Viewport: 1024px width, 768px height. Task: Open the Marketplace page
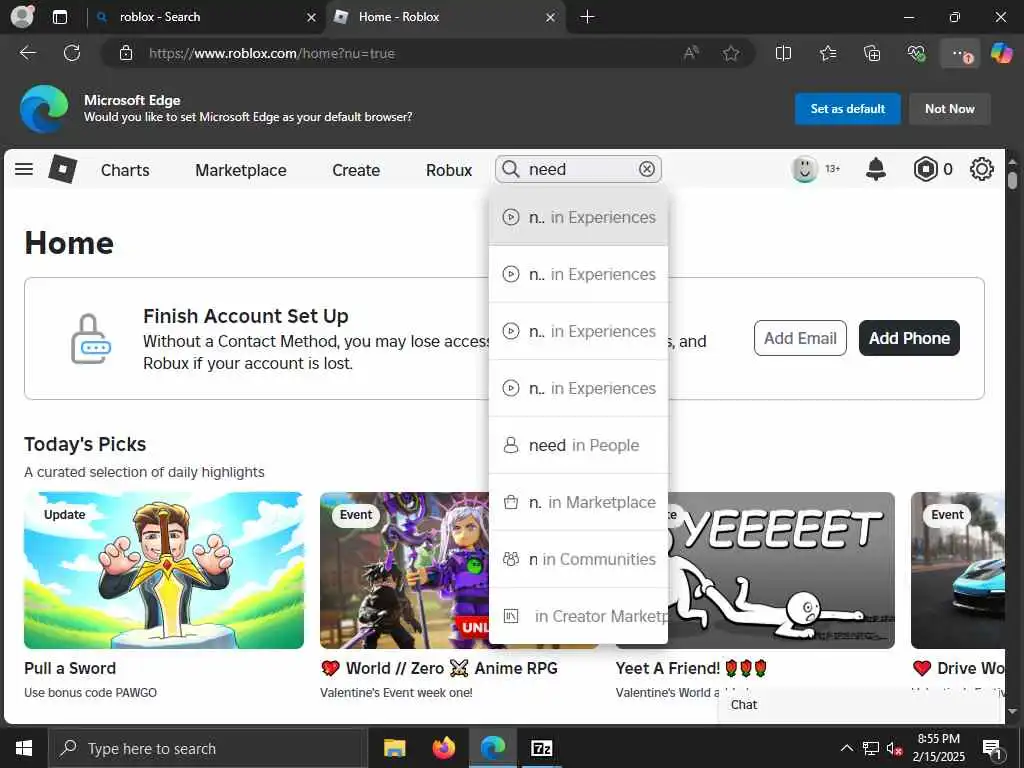coord(241,170)
